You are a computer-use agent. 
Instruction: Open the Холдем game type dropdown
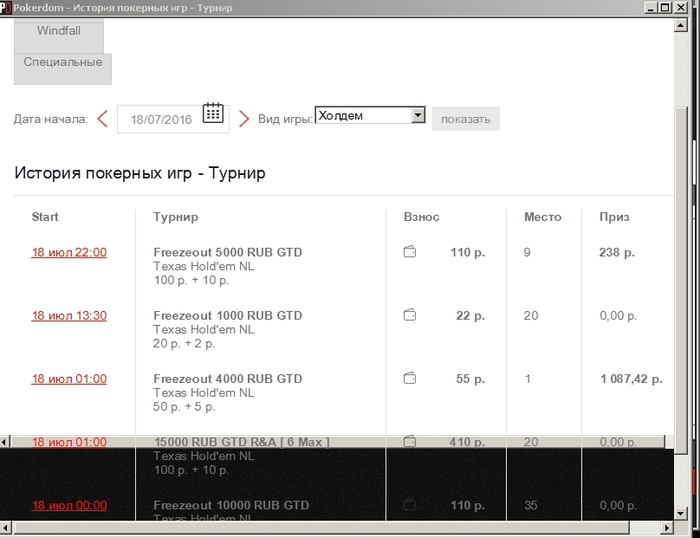(x=370, y=115)
